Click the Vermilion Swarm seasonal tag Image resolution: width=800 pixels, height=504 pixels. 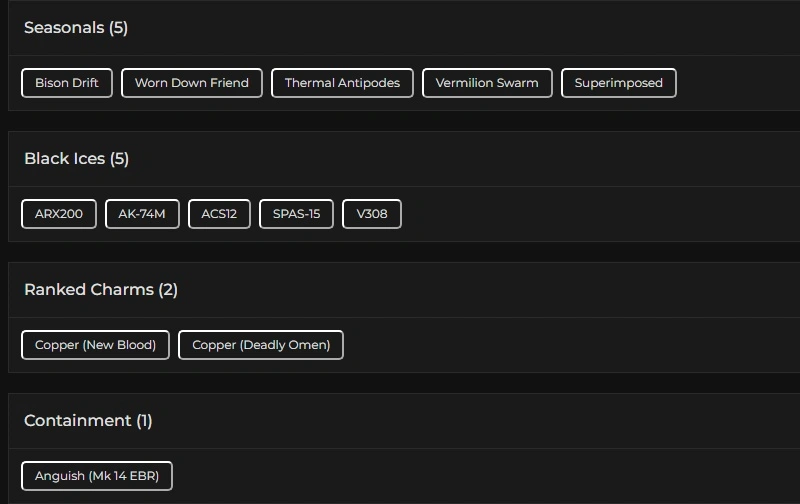click(487, 83)
